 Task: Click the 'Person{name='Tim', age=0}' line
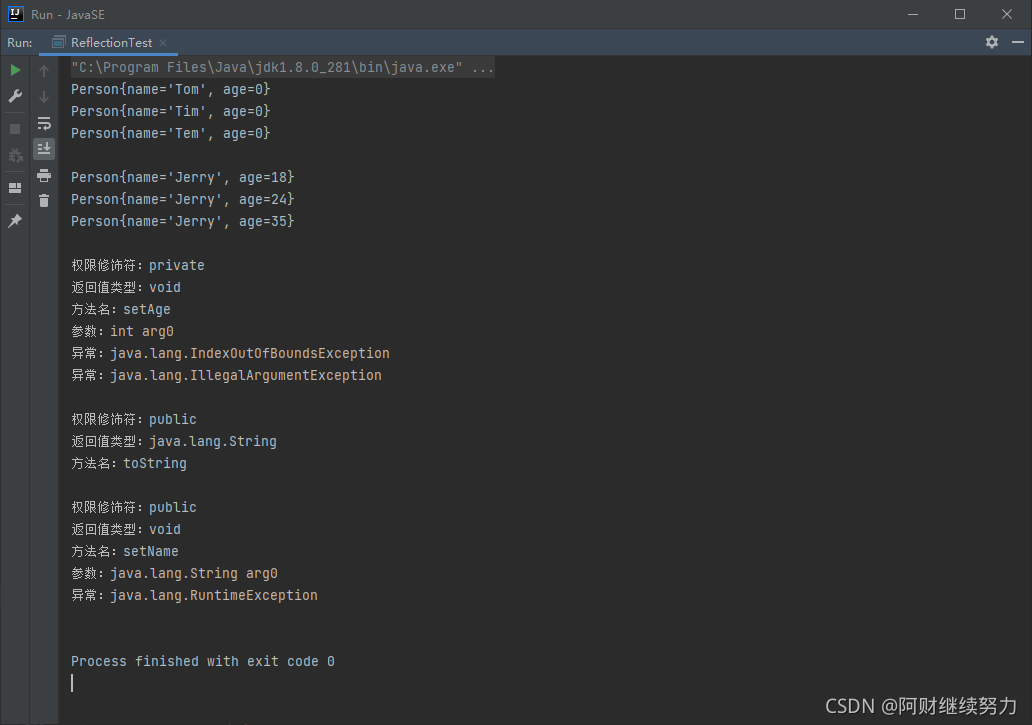click(170, 111)
